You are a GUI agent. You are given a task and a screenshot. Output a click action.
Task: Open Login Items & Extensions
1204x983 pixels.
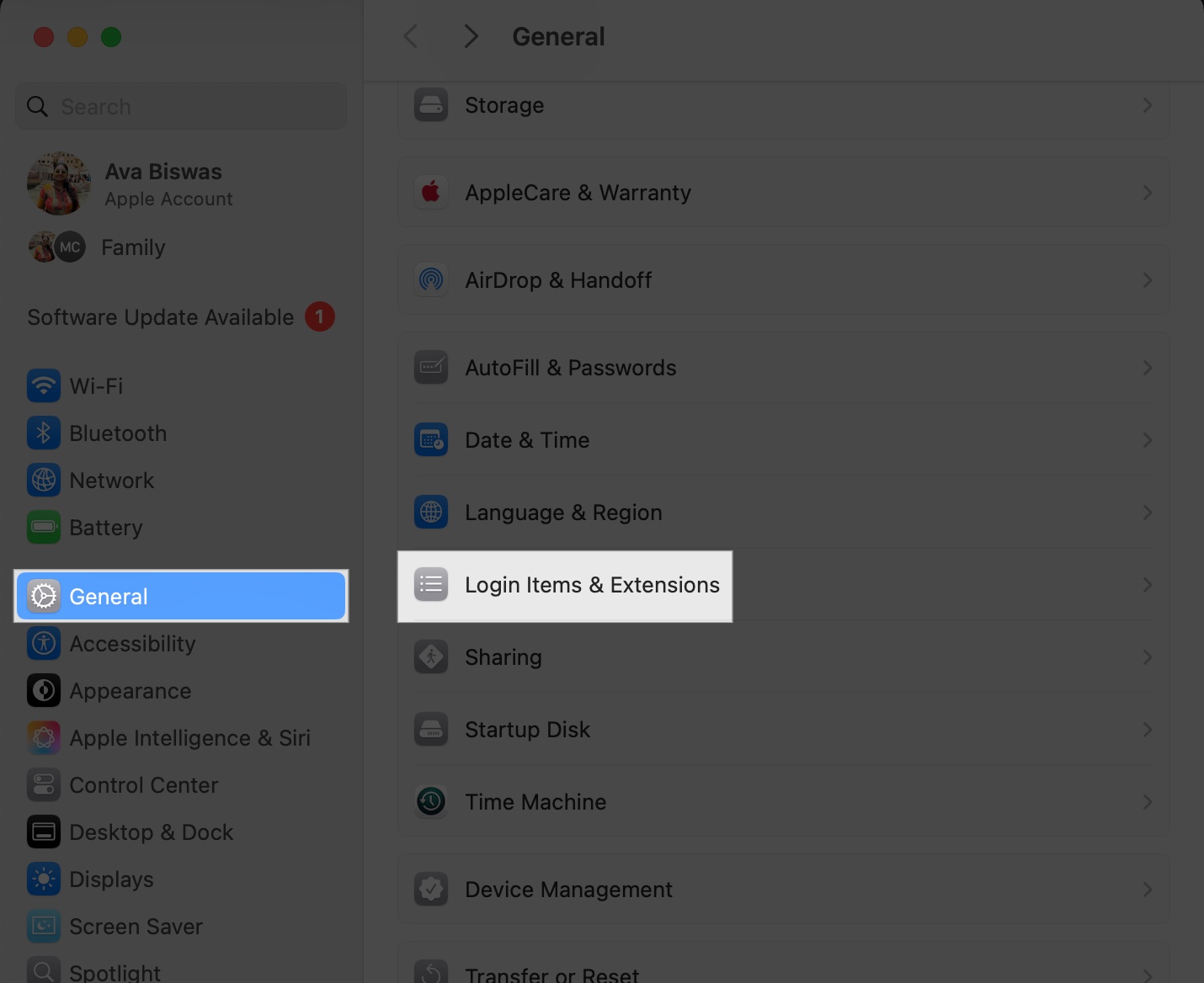[x=592, y=585]
